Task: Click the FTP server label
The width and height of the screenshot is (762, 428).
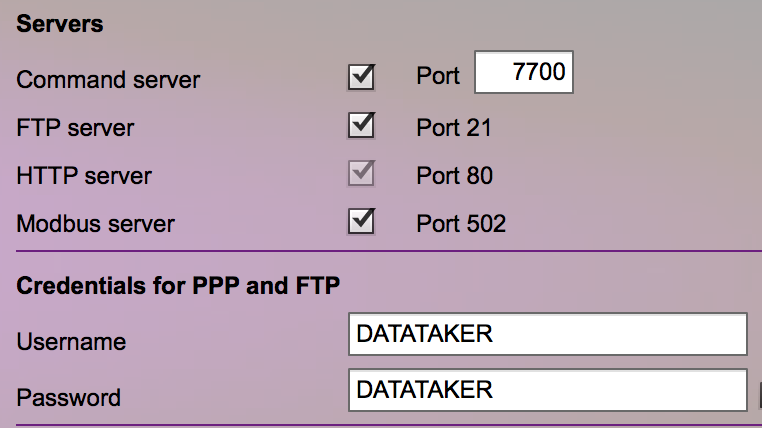Action: coord(75,128)
